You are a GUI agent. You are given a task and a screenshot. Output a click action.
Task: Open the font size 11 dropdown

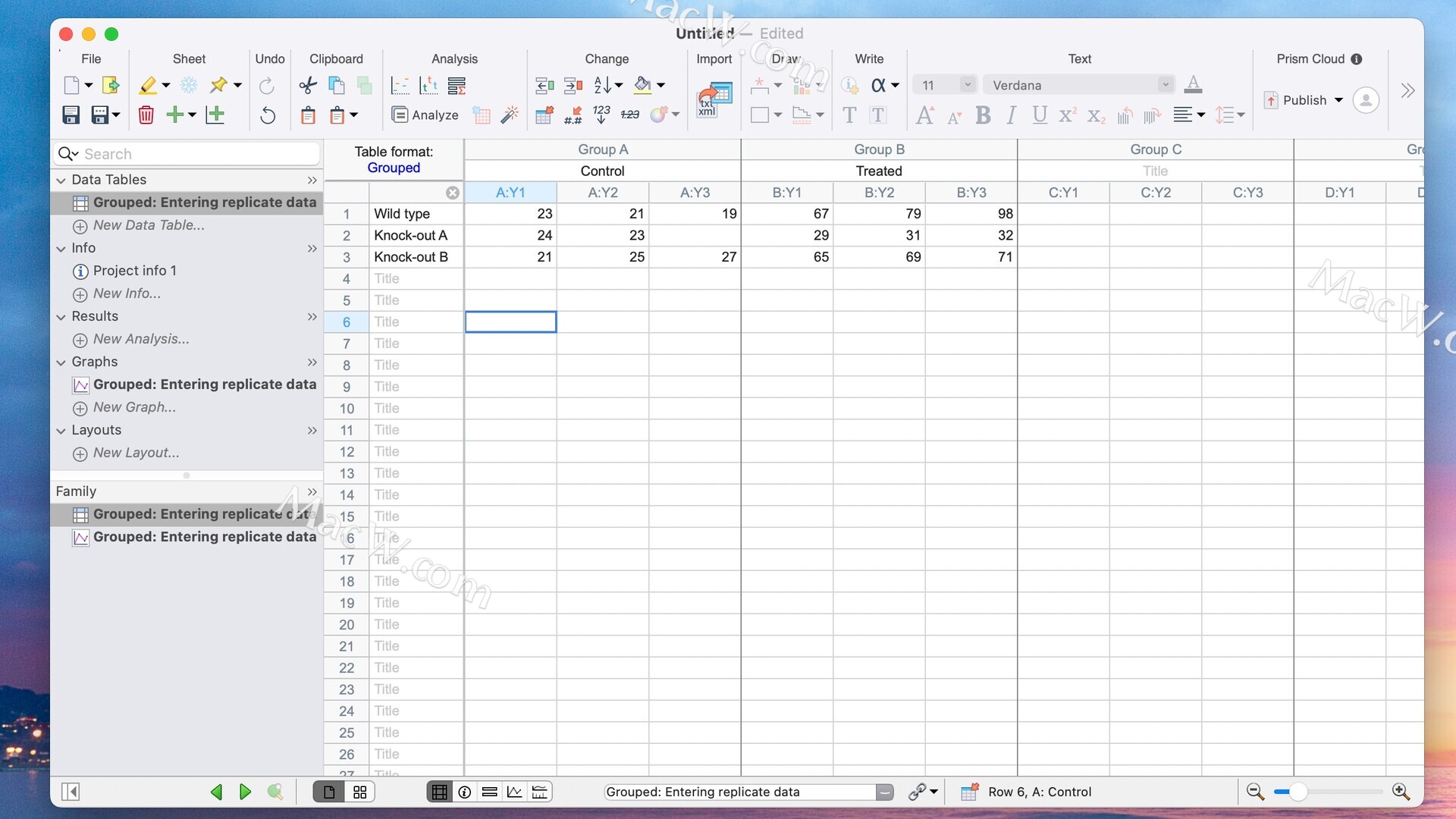[x=968, y=85]
